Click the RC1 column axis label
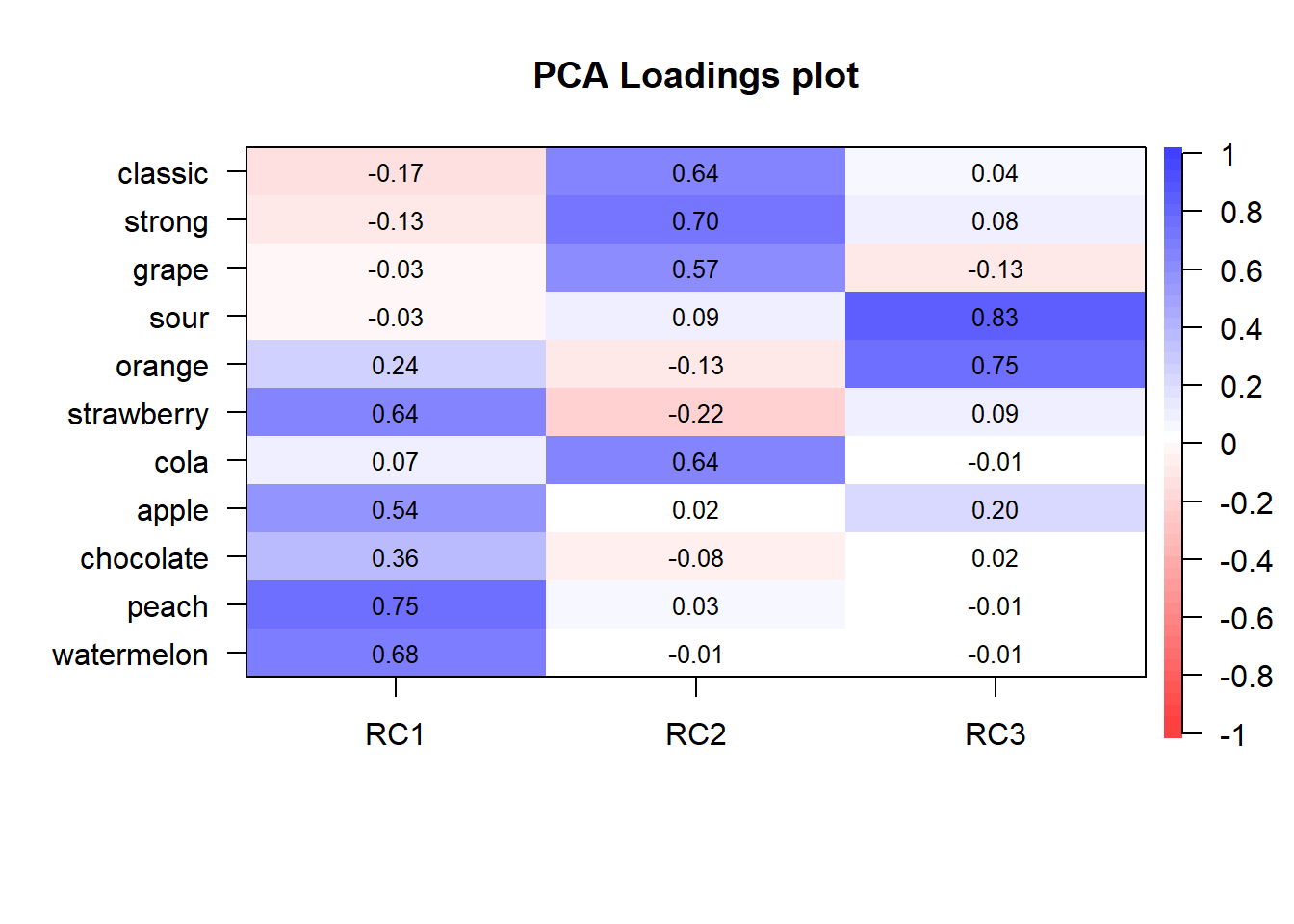The image size is (1294, 924). 395,734
